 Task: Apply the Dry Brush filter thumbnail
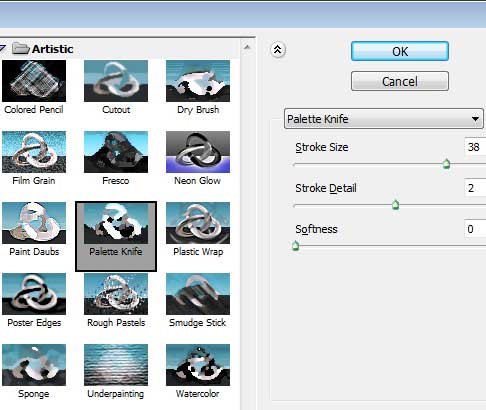(198, 81)
